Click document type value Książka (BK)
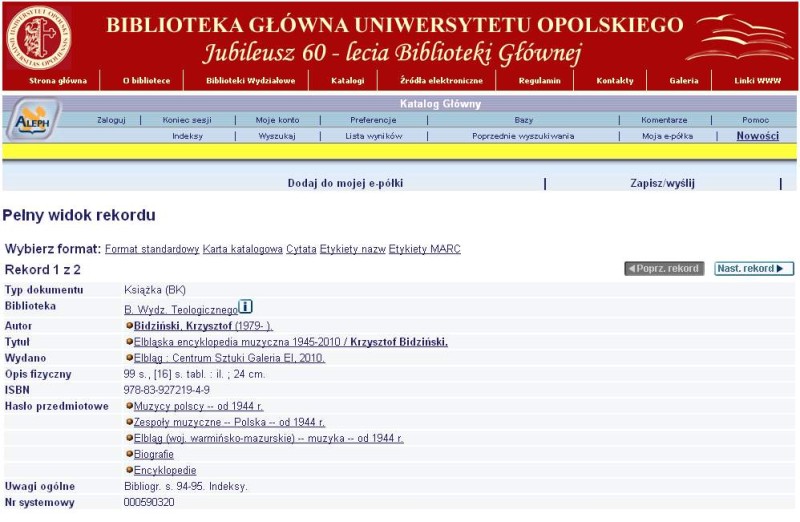Image resolution: width=800 pixels, height=522 pixels. tap(155, 290)
